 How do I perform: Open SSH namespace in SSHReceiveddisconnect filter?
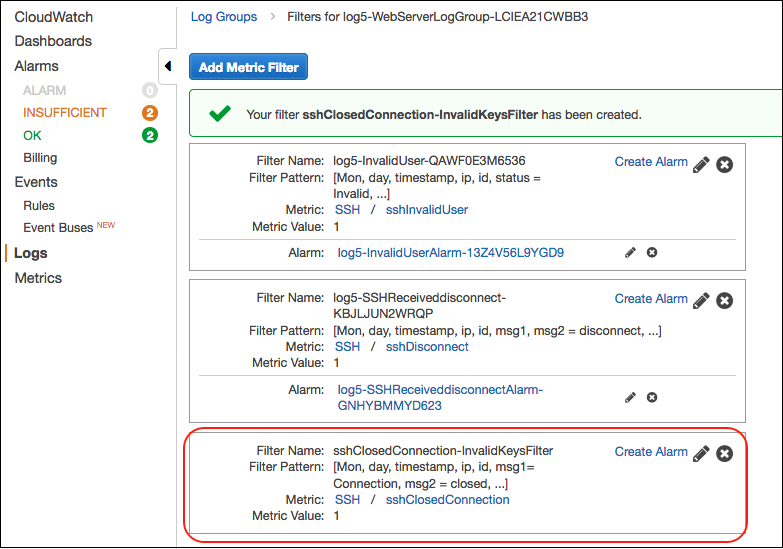pos(347,347)
